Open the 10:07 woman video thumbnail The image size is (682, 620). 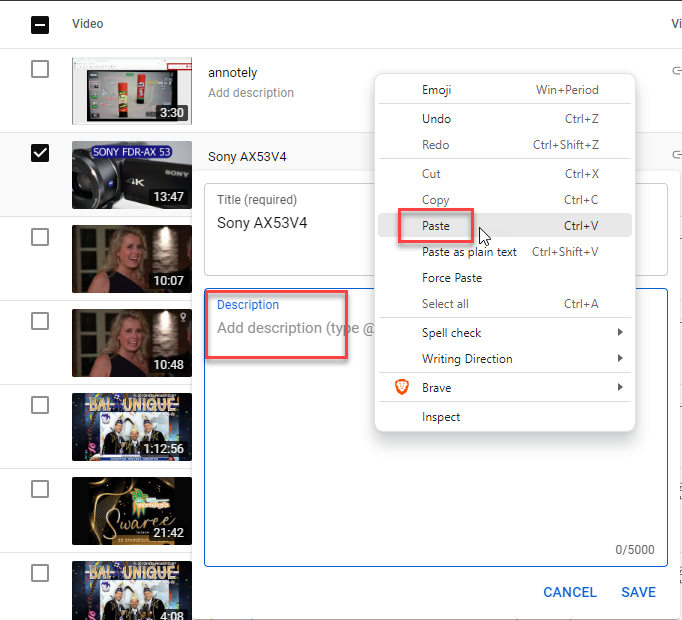(132, 258)
